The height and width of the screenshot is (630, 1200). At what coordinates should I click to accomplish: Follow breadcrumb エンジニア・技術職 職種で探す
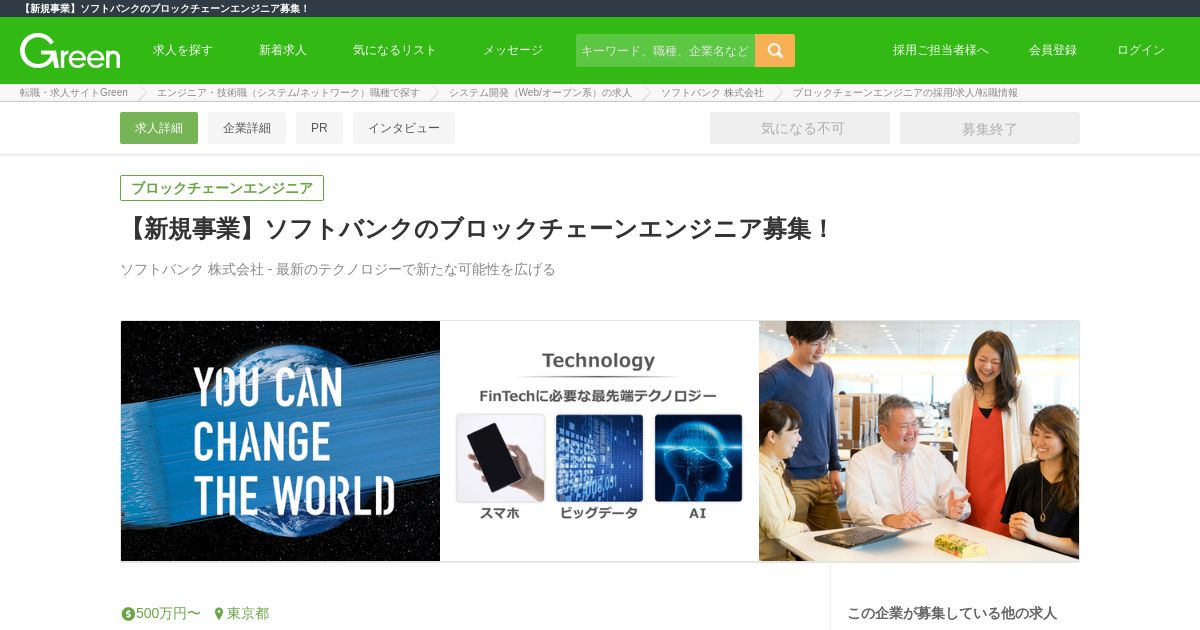coord(288,92)
